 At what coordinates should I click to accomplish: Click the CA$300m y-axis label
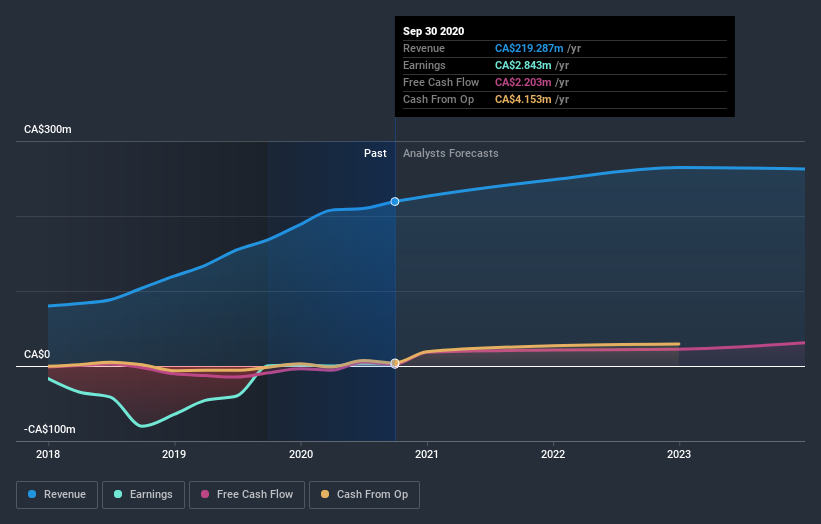coord(48,129)
